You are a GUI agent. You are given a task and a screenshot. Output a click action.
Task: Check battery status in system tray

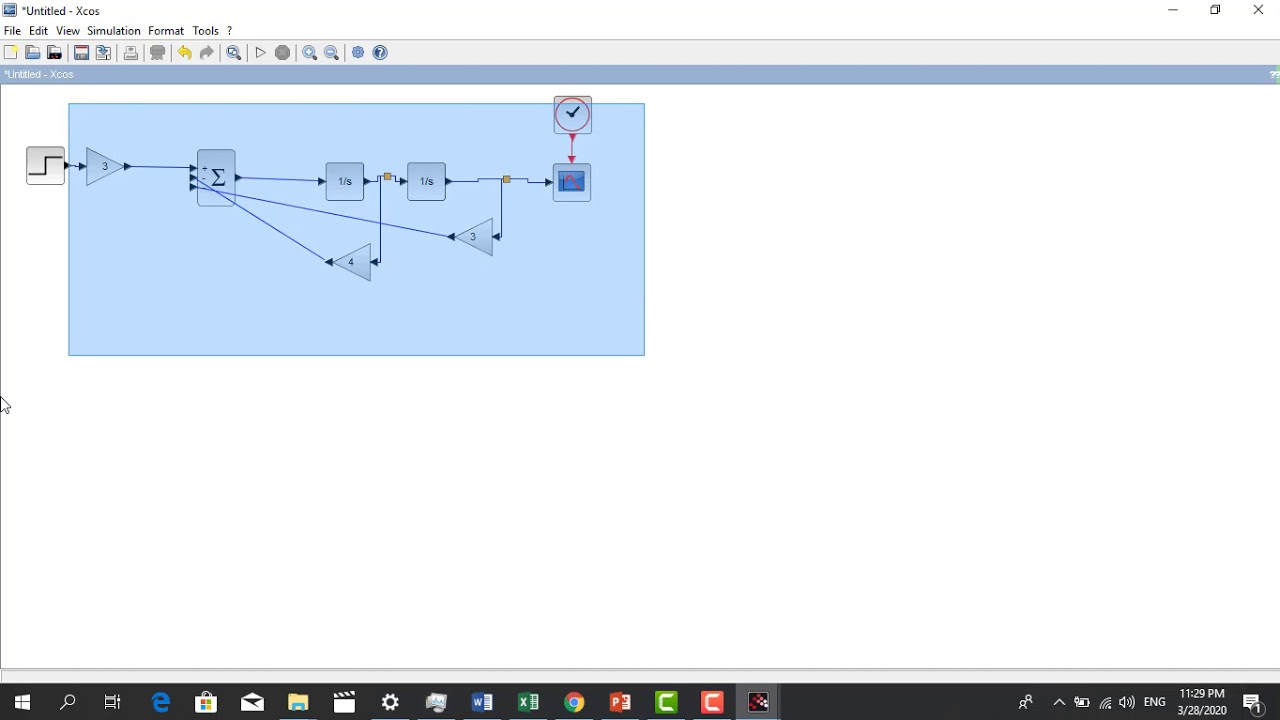(x=1082, y=703)
